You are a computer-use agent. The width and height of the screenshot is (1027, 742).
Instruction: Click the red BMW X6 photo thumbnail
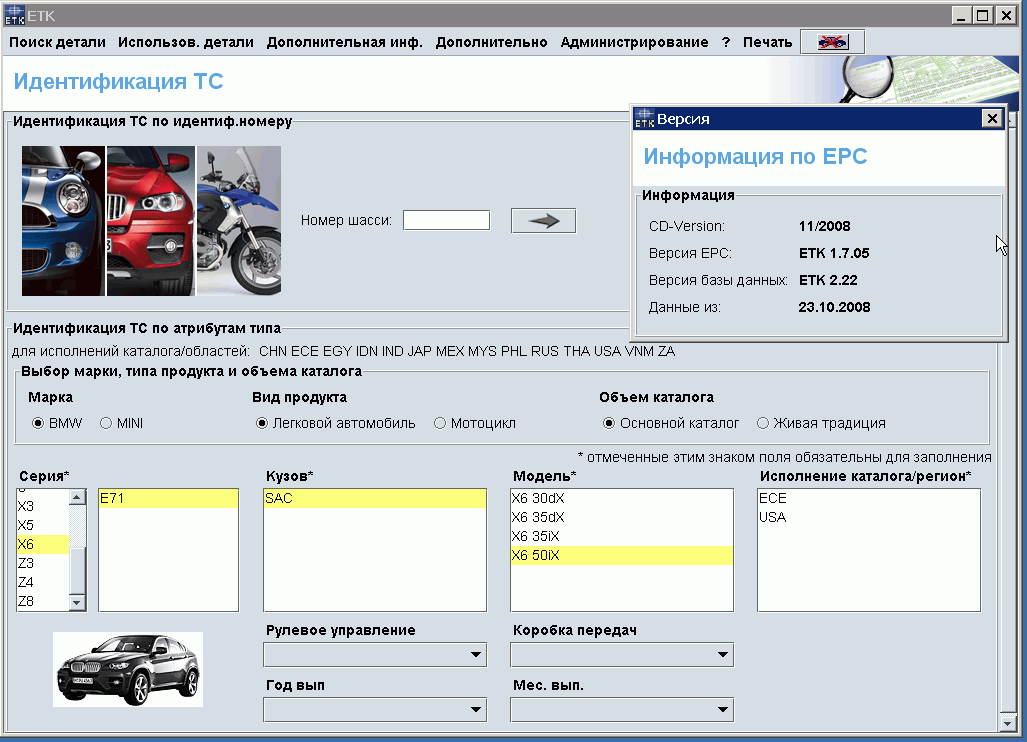click(x=151, y=221)
